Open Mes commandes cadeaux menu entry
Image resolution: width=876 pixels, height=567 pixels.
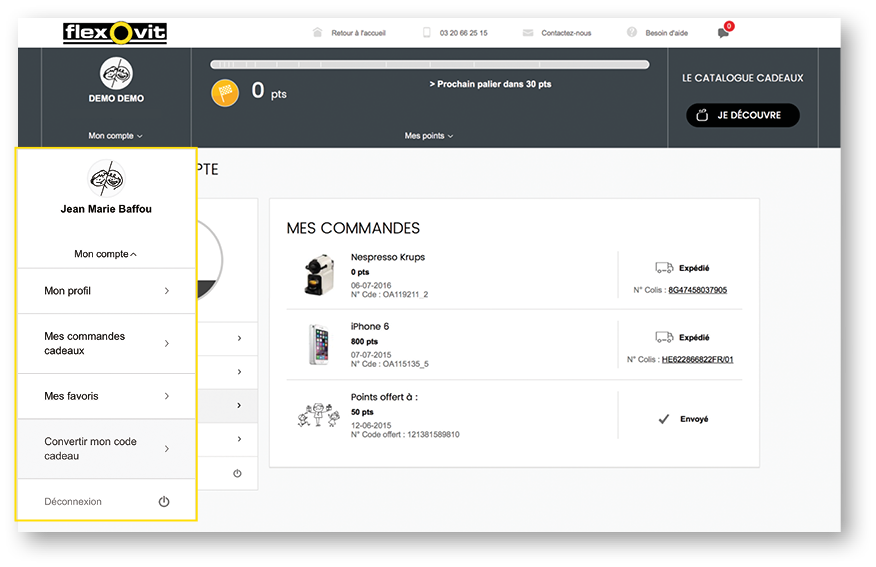107,344
